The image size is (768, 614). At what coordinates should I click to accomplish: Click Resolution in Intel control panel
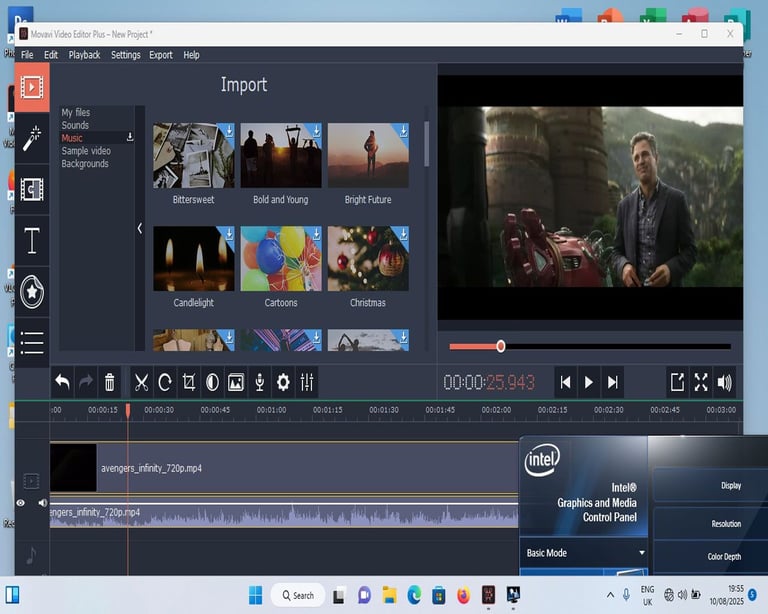(726, 523)
